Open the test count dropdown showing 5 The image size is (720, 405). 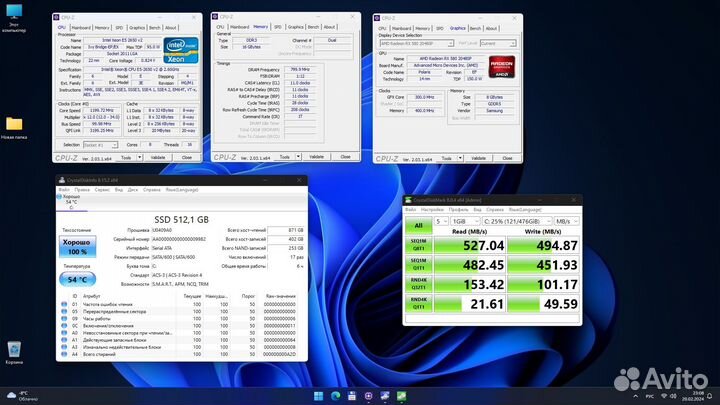click(441, 221)
